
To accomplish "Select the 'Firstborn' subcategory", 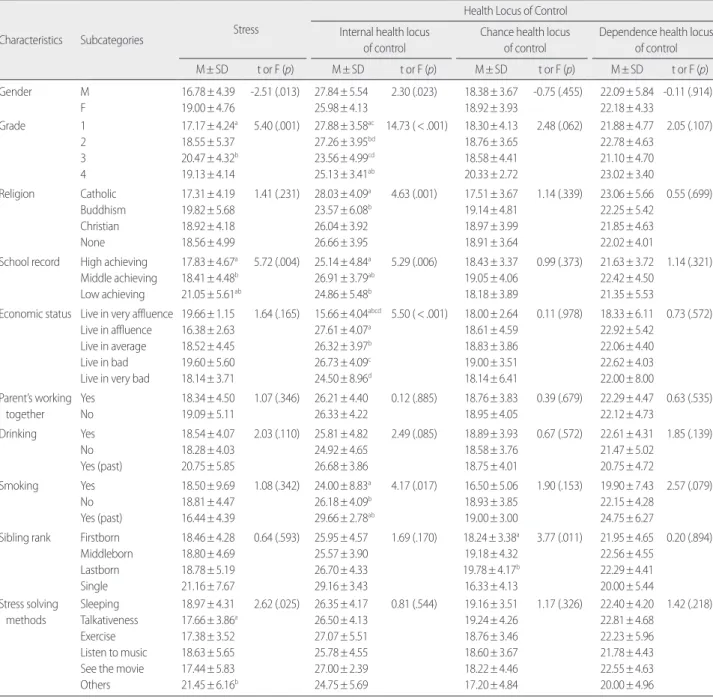I will click(x=100, y=538).
